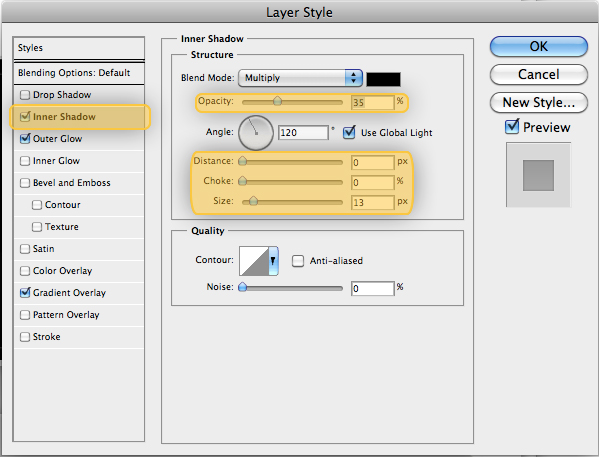Enable the Anti-aliased checkbox
The image size is (599, 457).
point(298,261)
